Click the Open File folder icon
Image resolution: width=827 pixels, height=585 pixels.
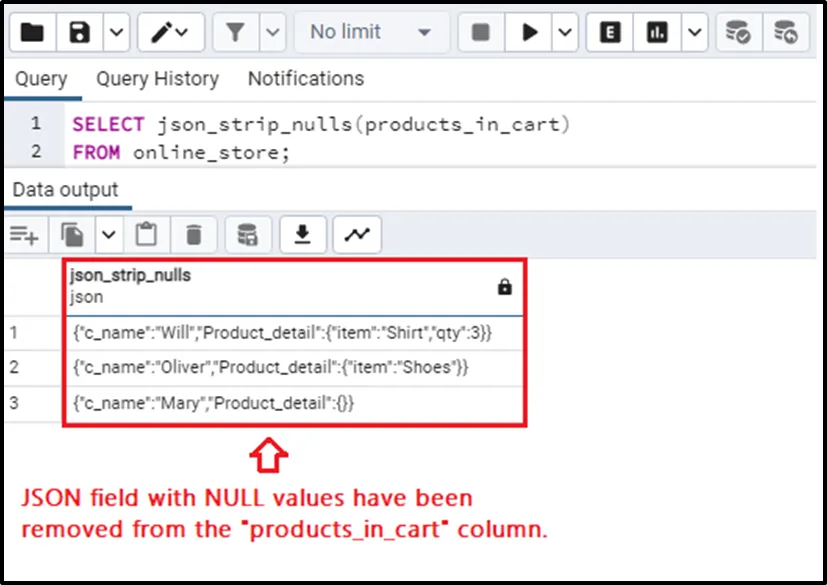[x=32, y=33]
